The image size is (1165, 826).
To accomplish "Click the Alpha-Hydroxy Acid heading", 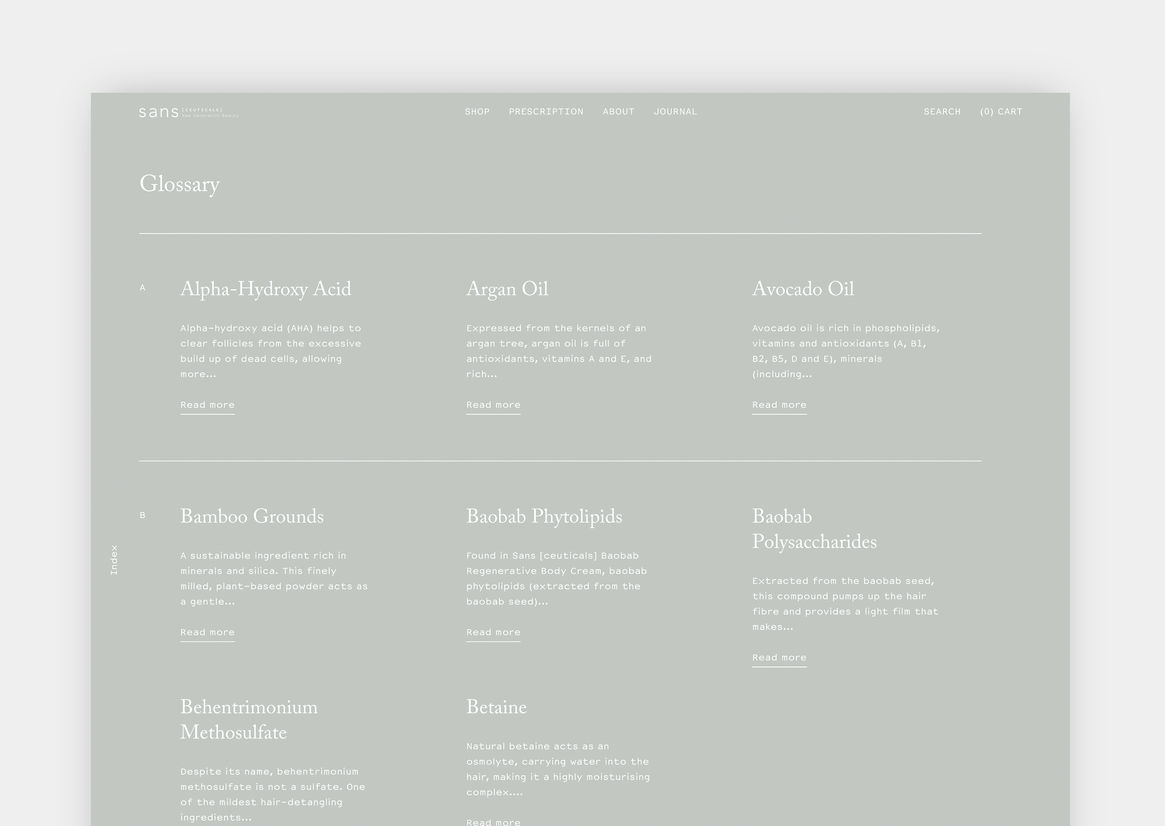I will (265, 290).
